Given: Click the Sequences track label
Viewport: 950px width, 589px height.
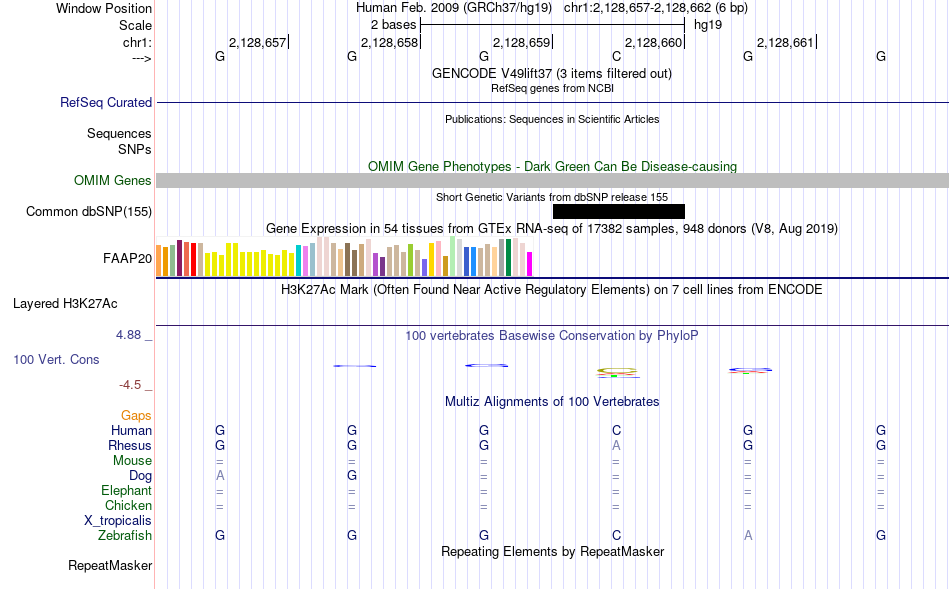Looking at the screenshot, I should point(119,133).
